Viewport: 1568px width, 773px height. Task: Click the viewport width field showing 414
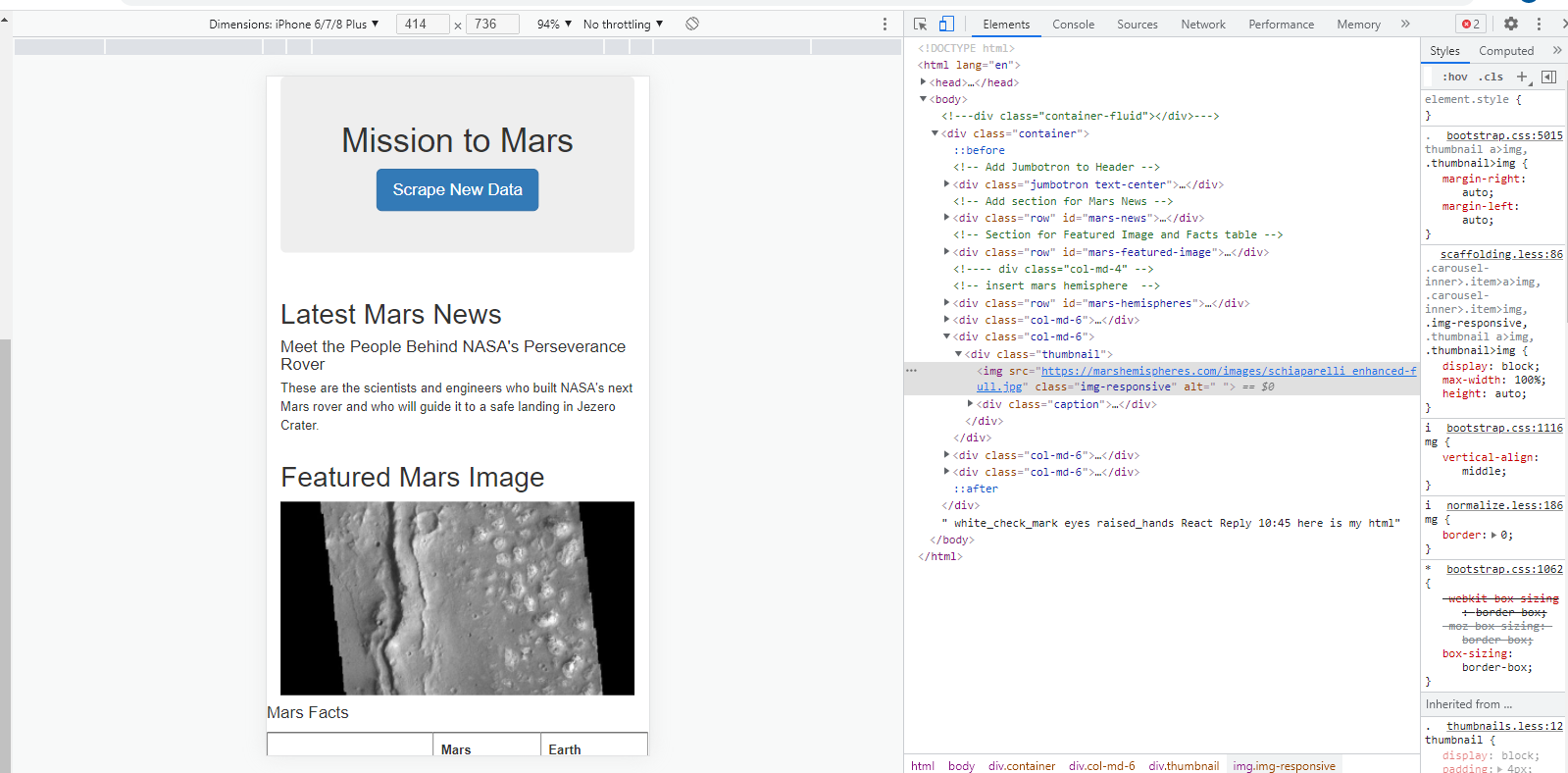pyautogui.click(x=423, y=24)
